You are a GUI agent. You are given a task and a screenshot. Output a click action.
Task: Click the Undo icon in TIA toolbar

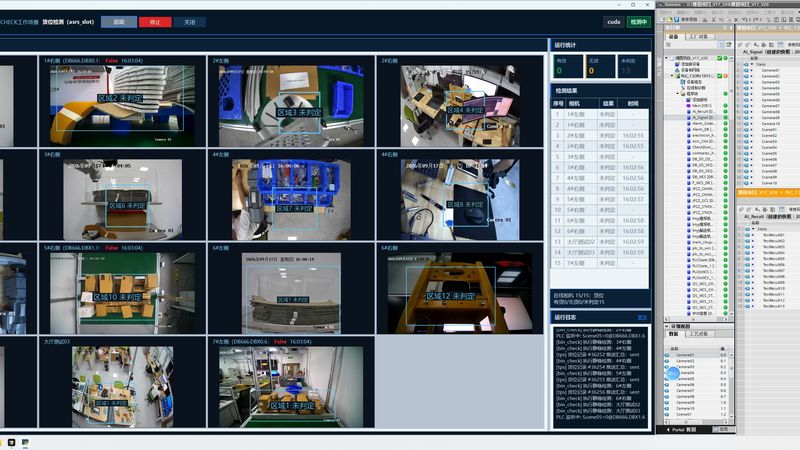pos(744,19)
